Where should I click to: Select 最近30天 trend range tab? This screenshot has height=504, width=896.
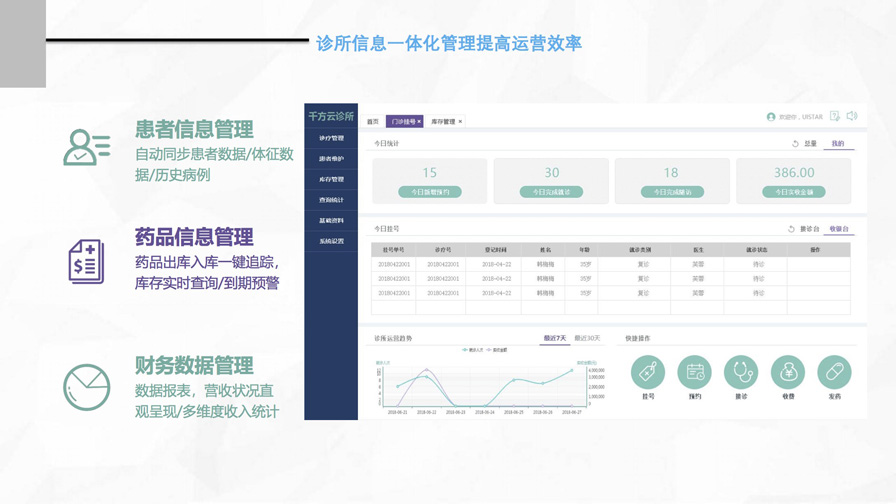coord(587,339)
